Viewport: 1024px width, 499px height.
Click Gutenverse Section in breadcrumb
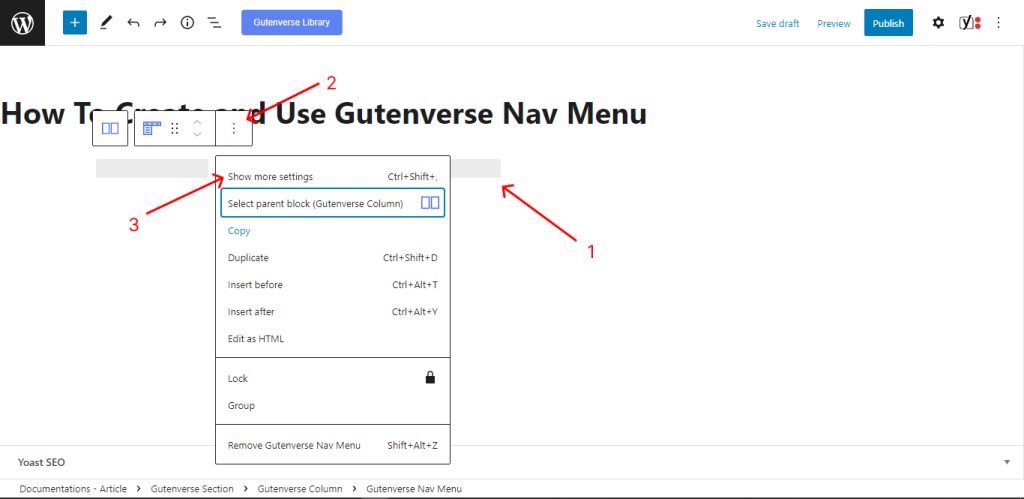pos(192,489)
